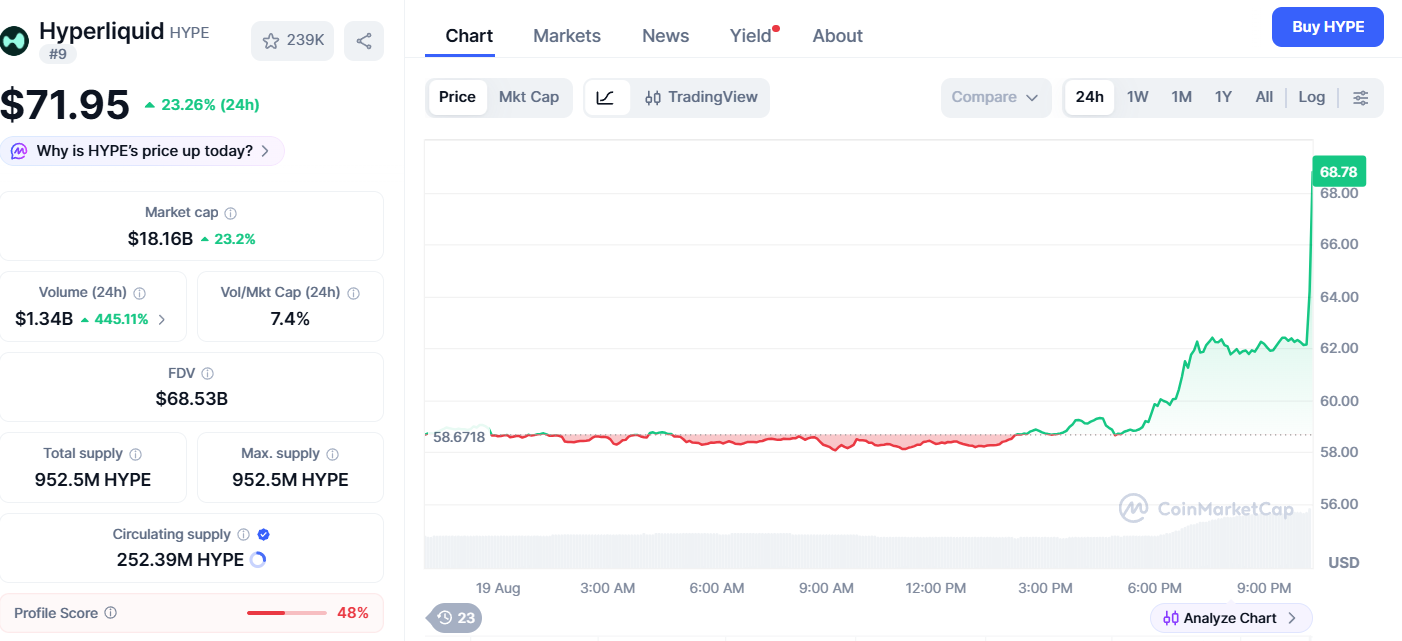The width and height of the screenshot is (1402, 641).
Task: Click market cap value $18.16B
Action: (x=160, y=239)
